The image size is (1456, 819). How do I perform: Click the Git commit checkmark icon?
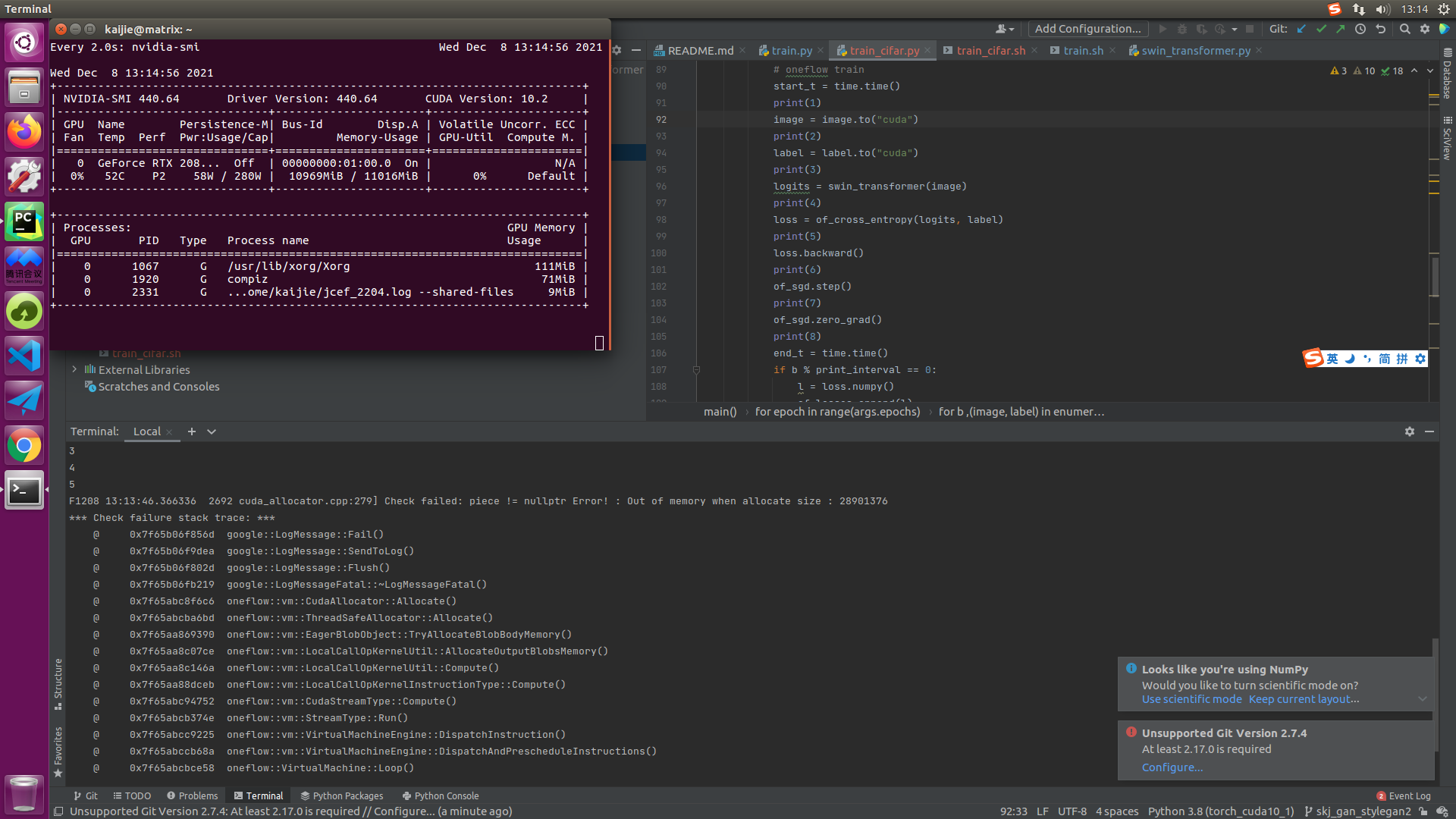click(x=1321, y=29)
